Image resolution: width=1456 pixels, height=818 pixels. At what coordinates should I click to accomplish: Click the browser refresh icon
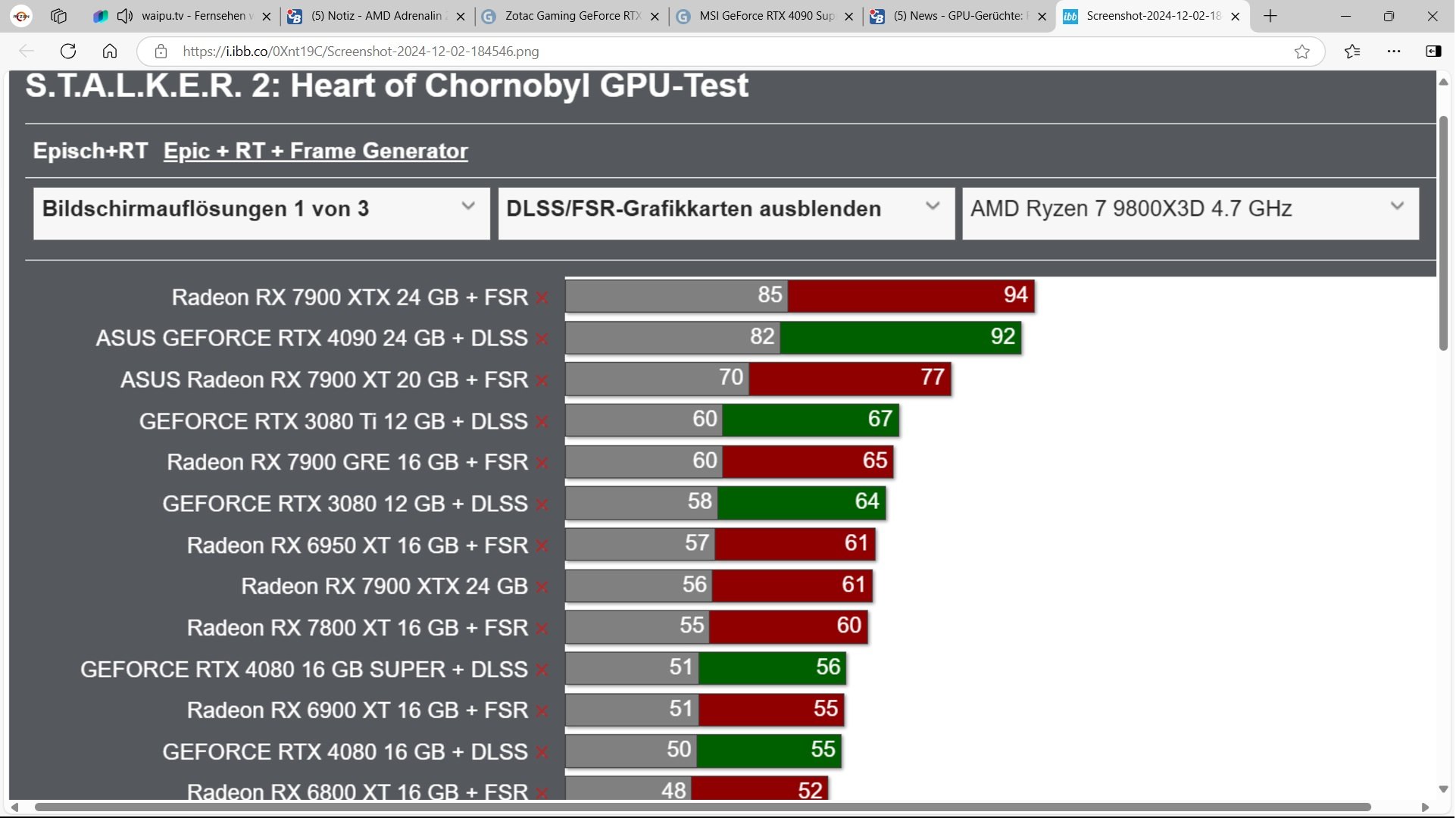point(68,52)
